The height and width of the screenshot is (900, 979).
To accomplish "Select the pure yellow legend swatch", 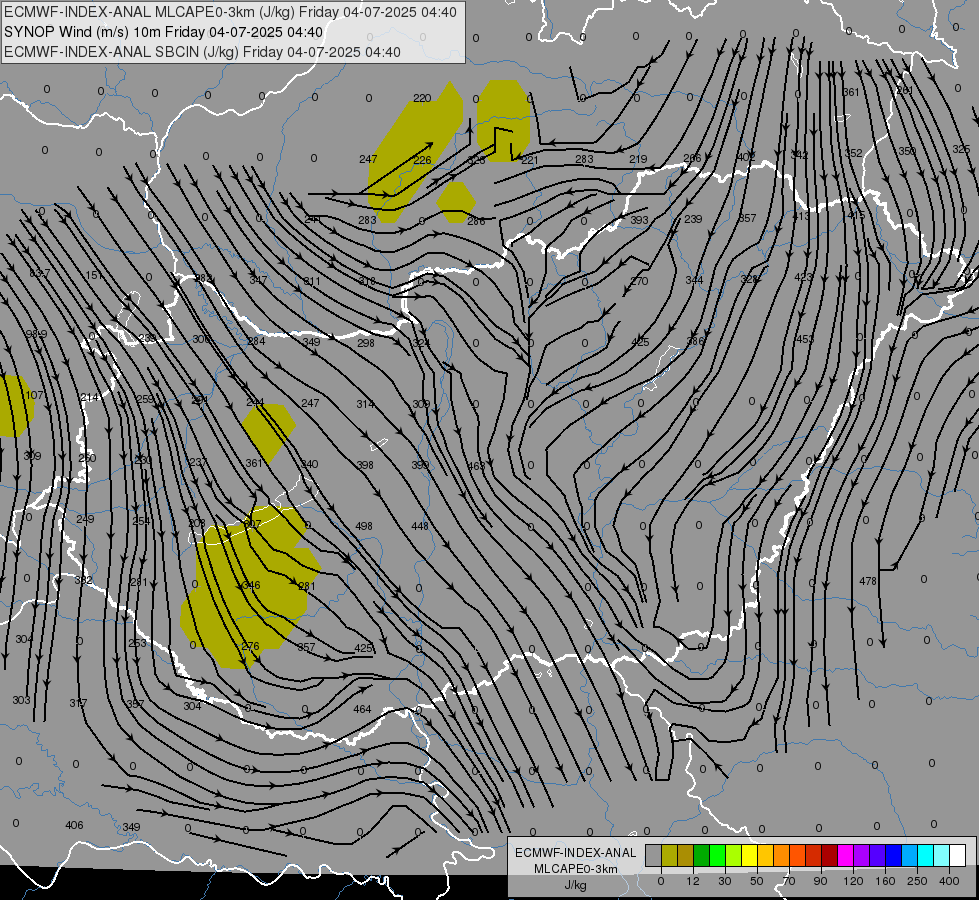I will pyautogui.click(x=749, y=856).
